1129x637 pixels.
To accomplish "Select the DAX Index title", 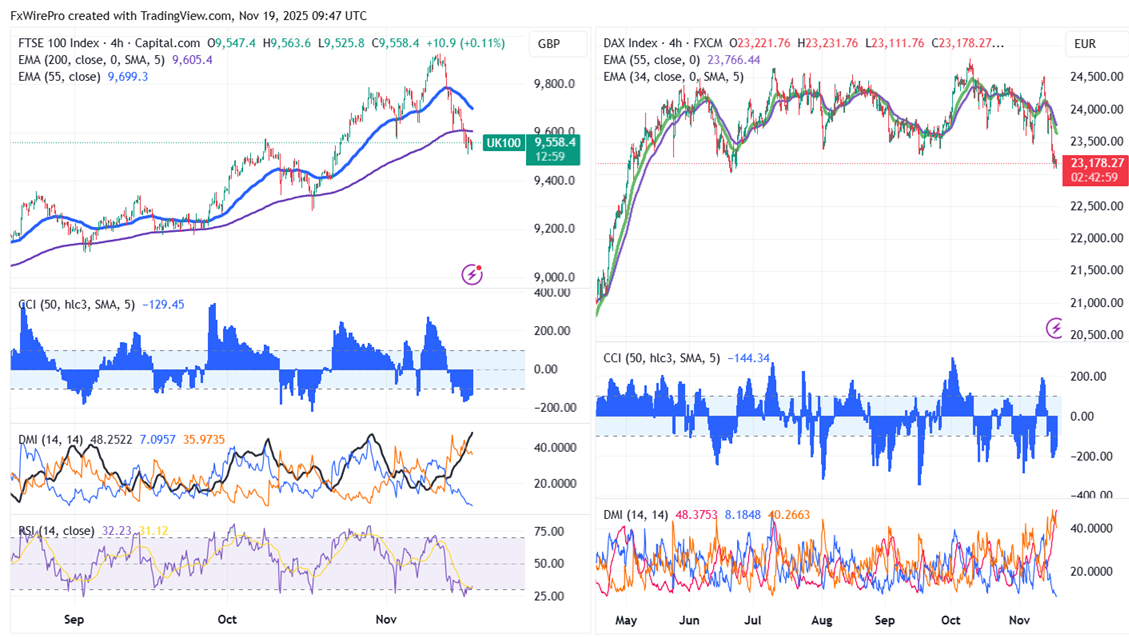I will point(631,43).
